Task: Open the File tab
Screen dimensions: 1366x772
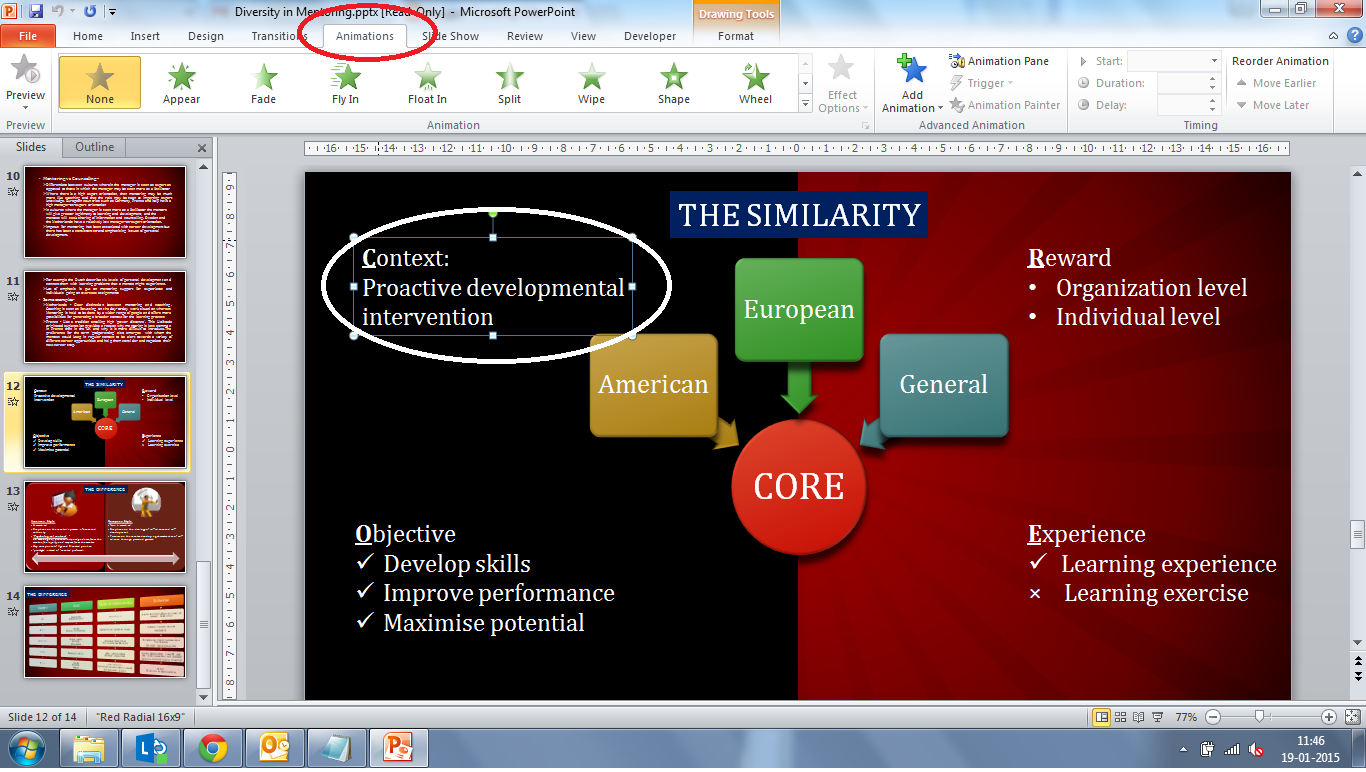Action: 28,36
